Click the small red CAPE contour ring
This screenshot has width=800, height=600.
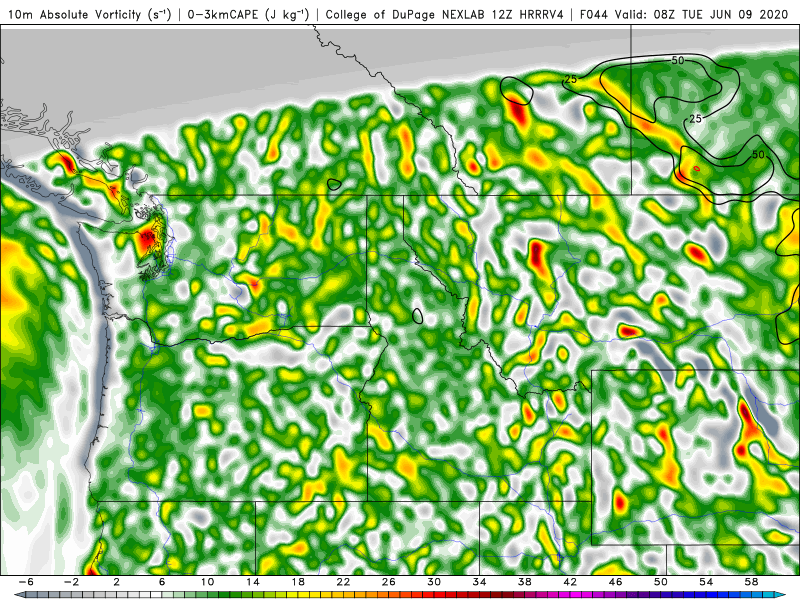click(x=697, y=168)
